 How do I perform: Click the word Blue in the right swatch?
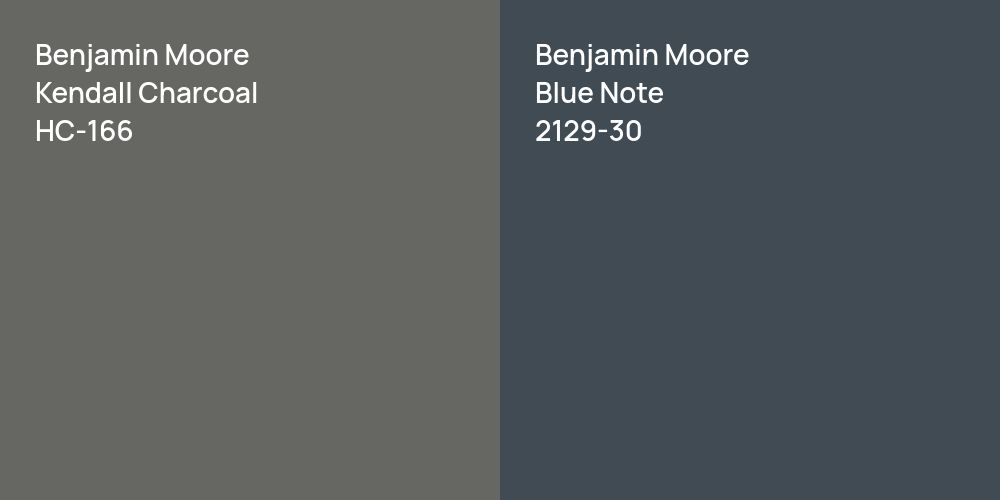point(563,93)
